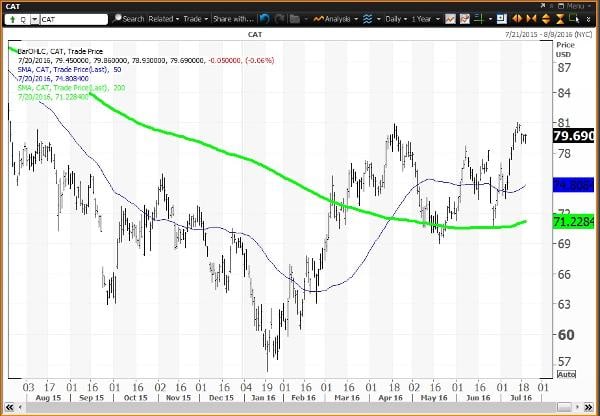Click the Share with... button
This screenshot has width=600, height=416.
pos(234,18)
